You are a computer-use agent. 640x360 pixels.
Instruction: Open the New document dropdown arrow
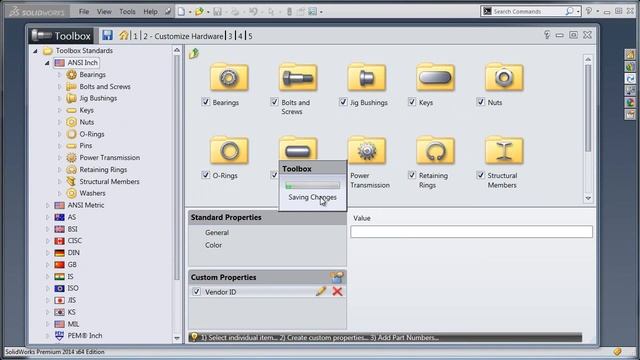click(x=190, y=12)
